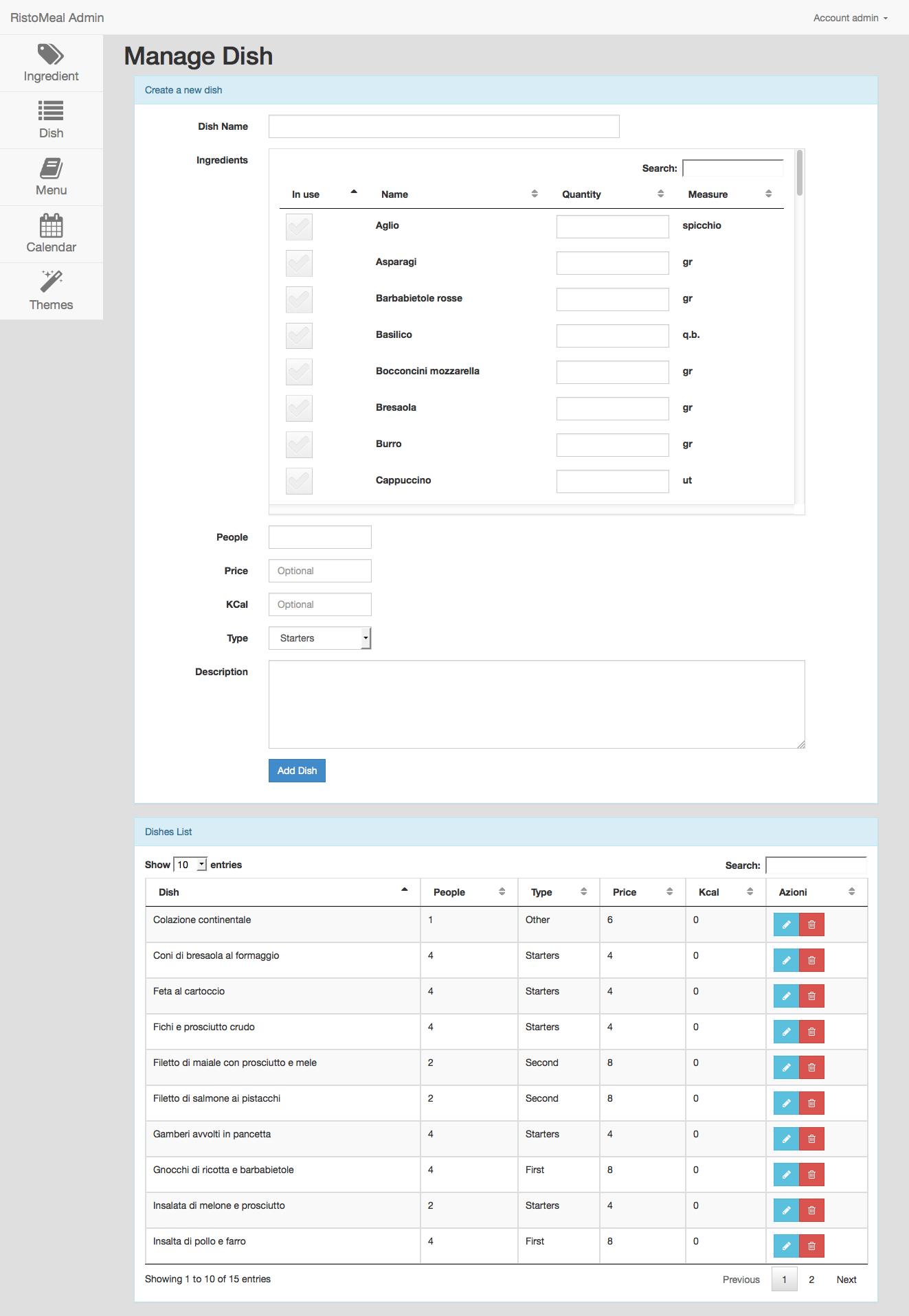
Task: Sort dishes list by People column
Action: pos(469,892)
